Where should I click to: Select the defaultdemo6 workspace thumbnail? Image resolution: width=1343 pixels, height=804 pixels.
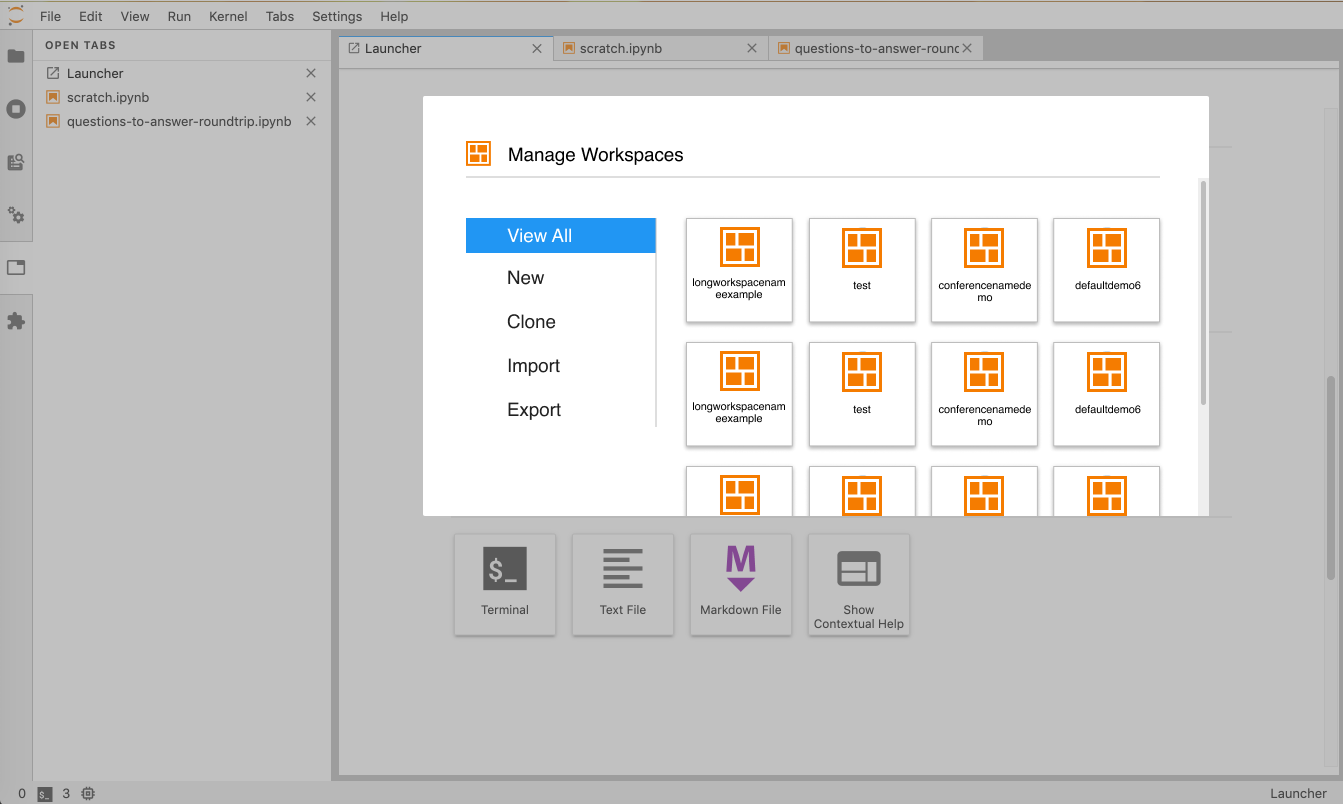point(1106,270)
